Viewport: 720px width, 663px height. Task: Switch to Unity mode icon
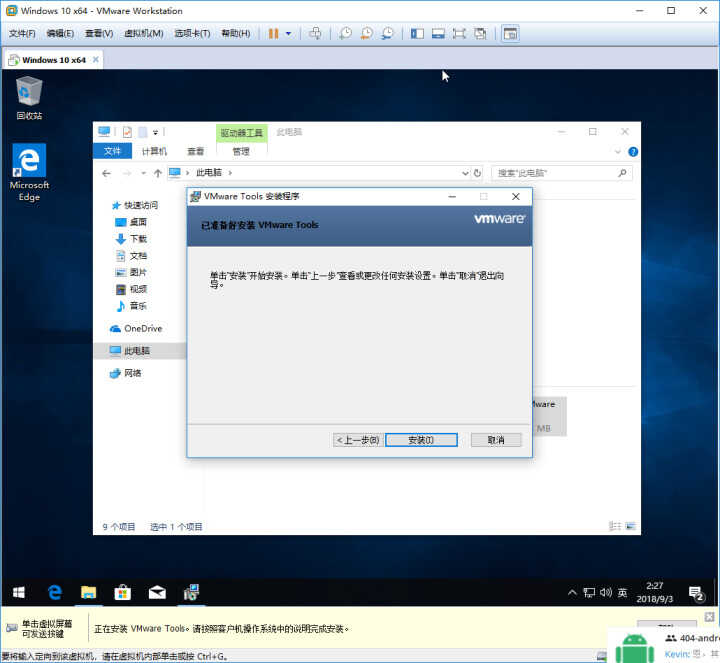tap(480, 34)
